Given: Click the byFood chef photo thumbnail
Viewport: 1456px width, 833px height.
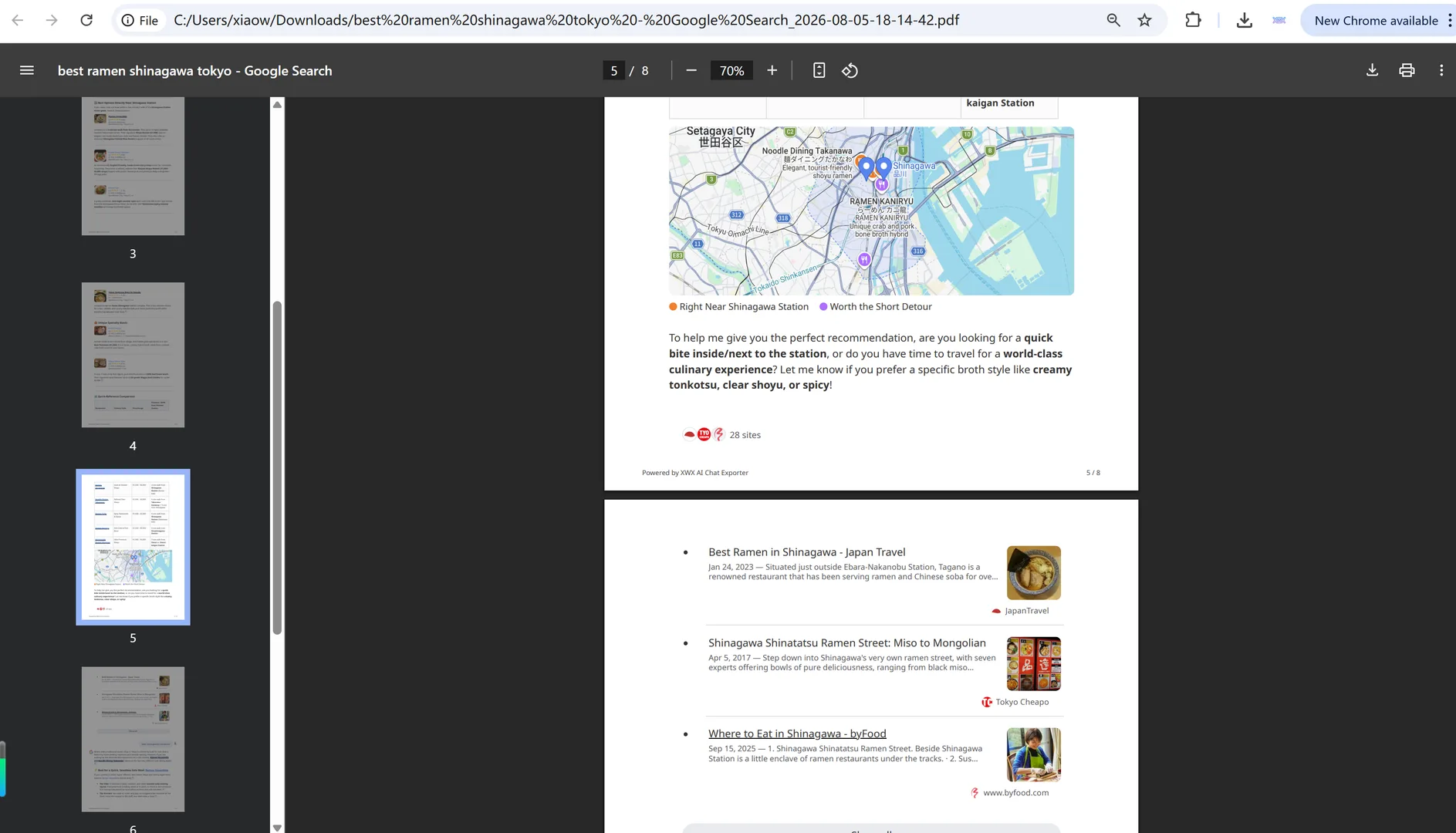Looking at the screenshot, I should click(1033, 754).
